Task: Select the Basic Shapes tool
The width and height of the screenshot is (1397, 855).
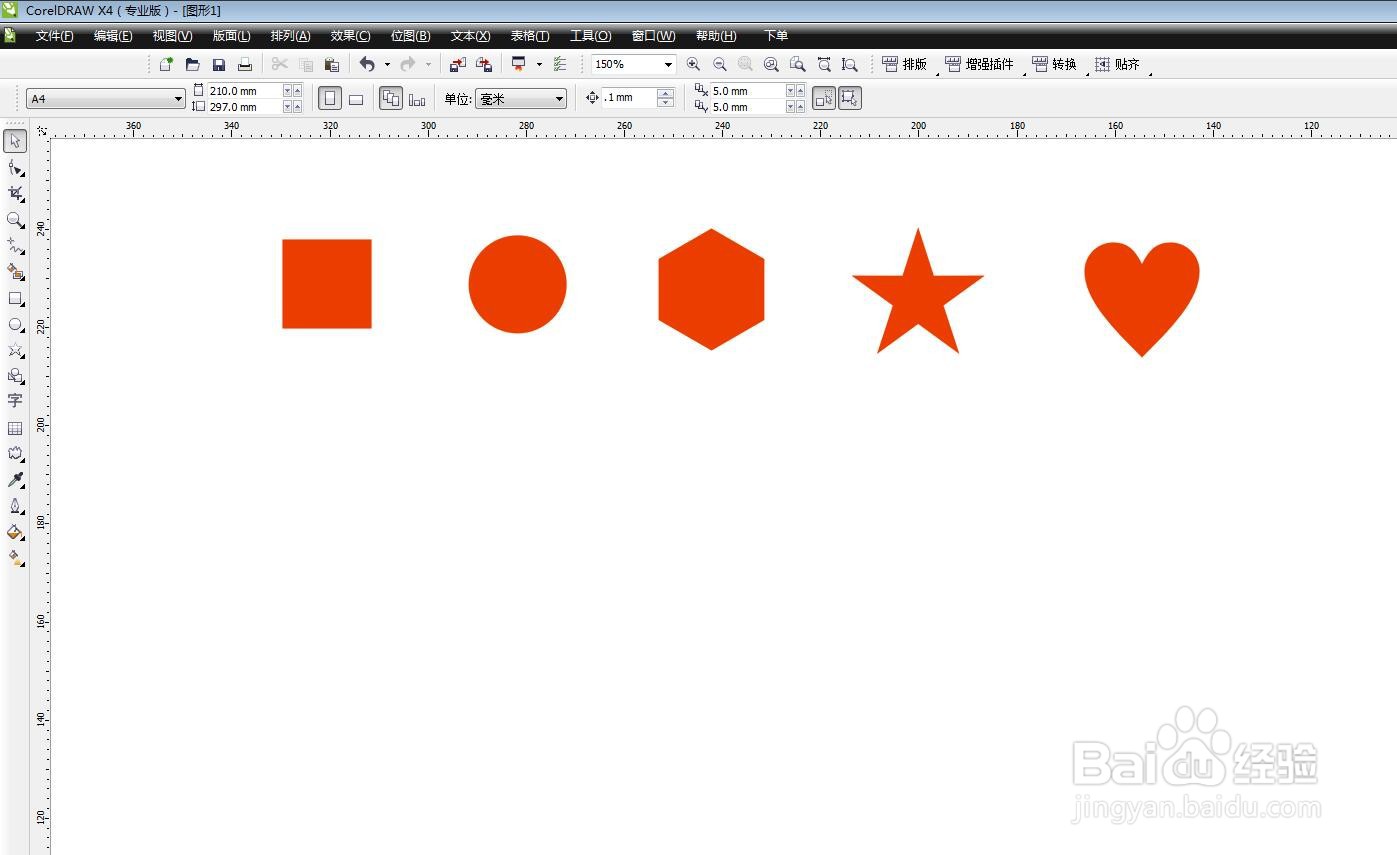Action: 15,376
